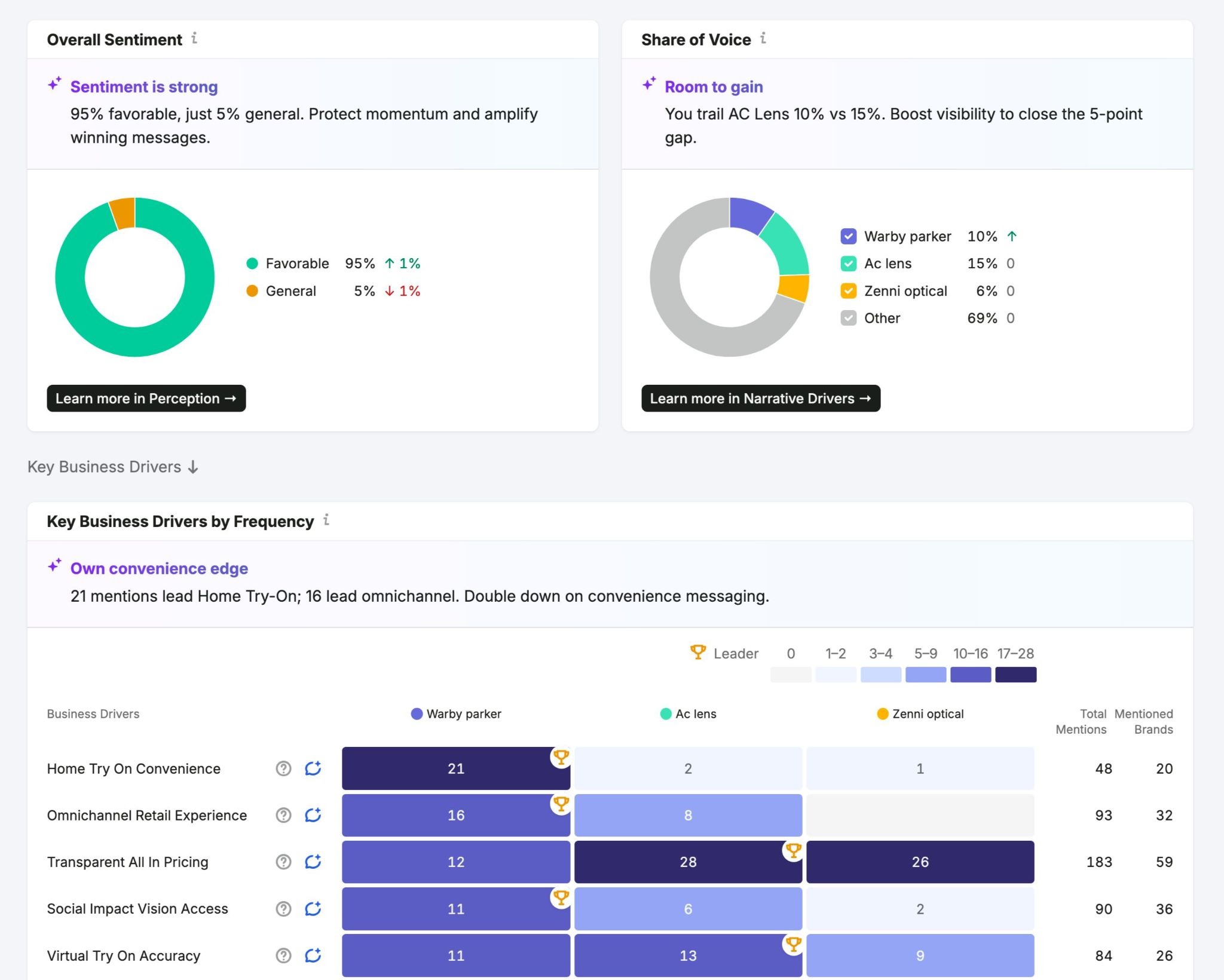Toggle the Other share checkbox
Screen dimensions: 1224x980
point(849,318)
